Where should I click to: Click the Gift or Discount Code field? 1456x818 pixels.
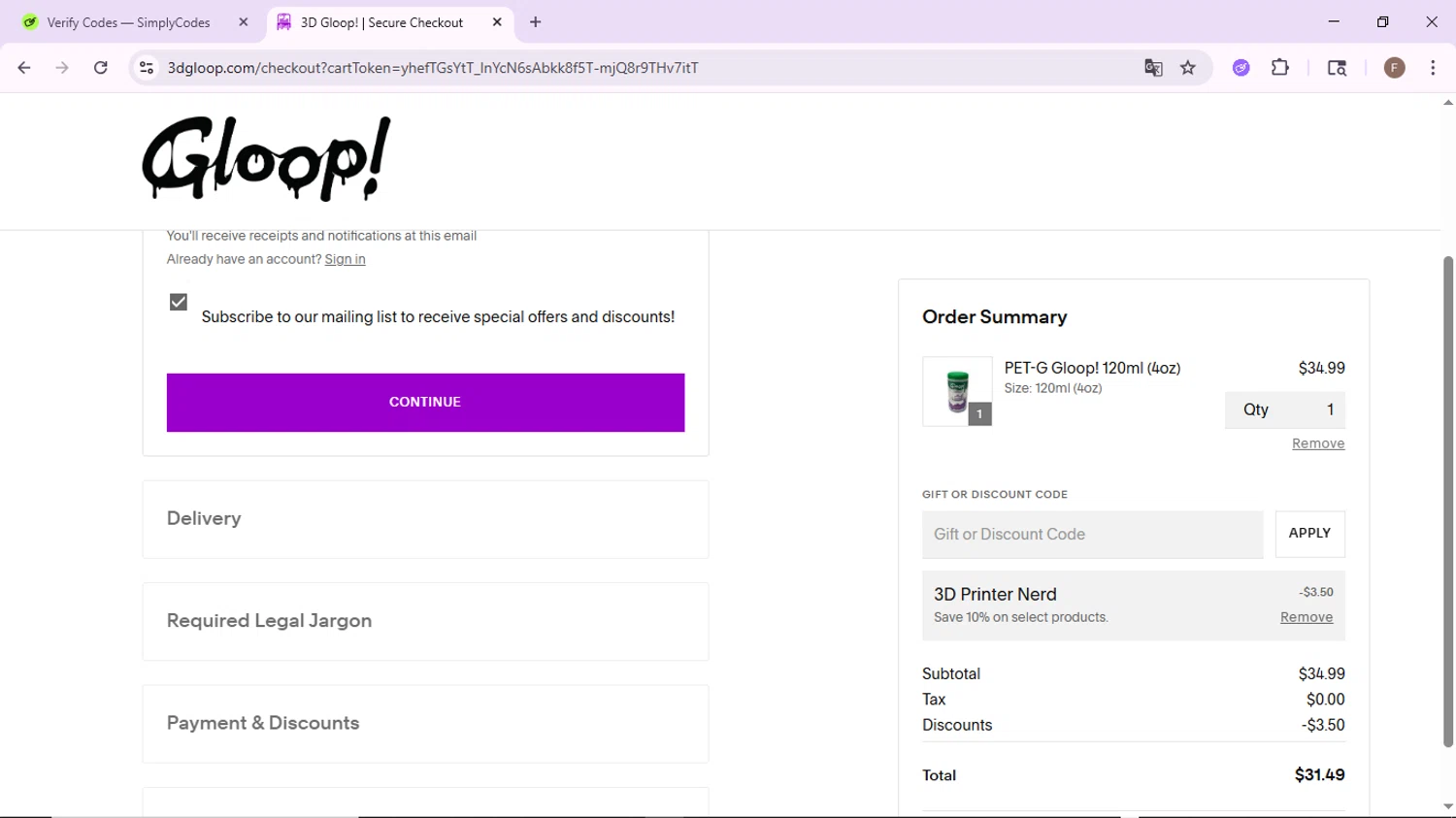(1093, 535)
